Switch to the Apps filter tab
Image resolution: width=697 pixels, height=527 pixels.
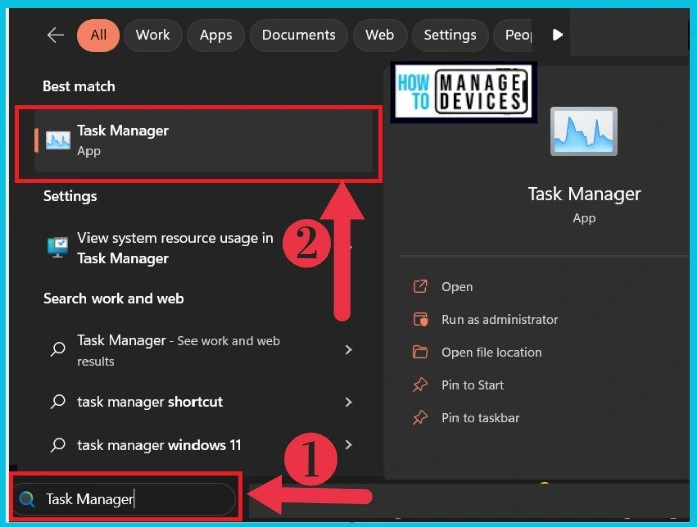click(216, 35)
